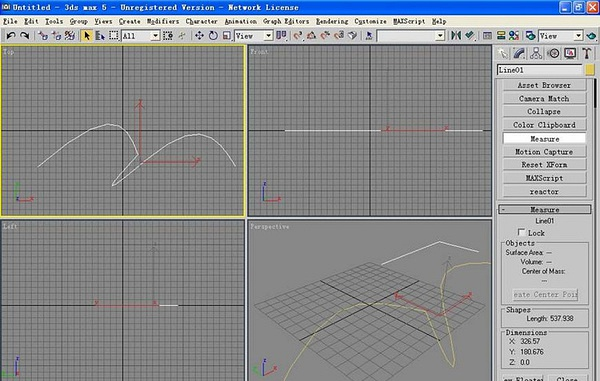Open the named selection sets dropdown

tap(440, 36)
